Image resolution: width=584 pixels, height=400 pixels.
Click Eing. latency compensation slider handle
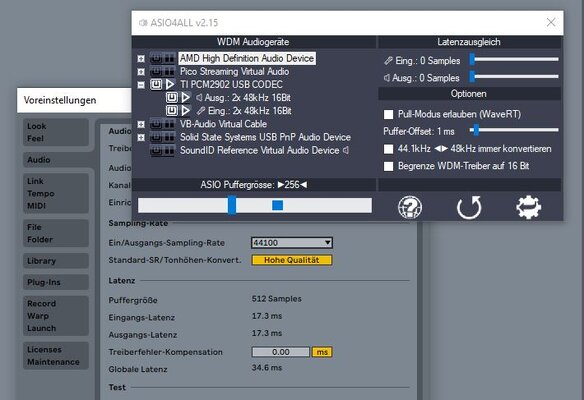coord(472,59)
